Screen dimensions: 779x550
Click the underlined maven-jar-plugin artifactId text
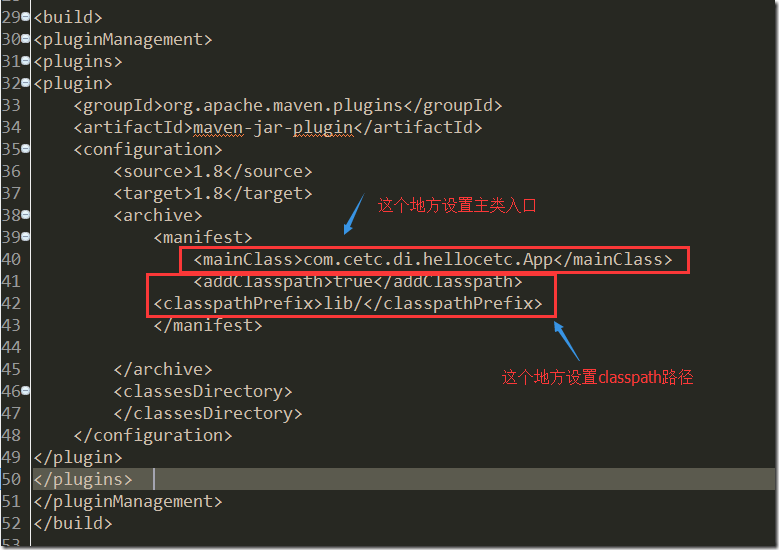[268, 127]
